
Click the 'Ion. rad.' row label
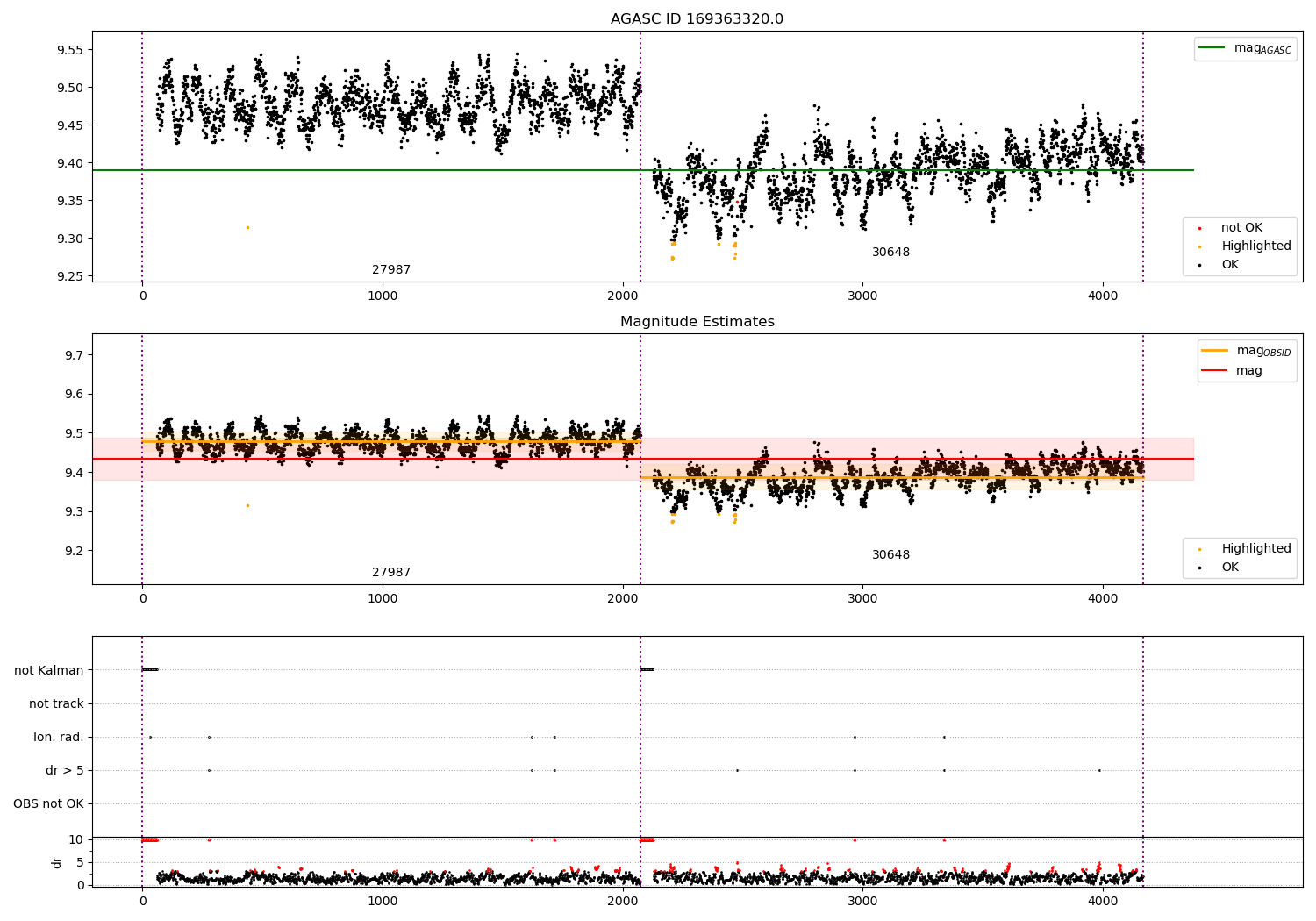[59, 738]
